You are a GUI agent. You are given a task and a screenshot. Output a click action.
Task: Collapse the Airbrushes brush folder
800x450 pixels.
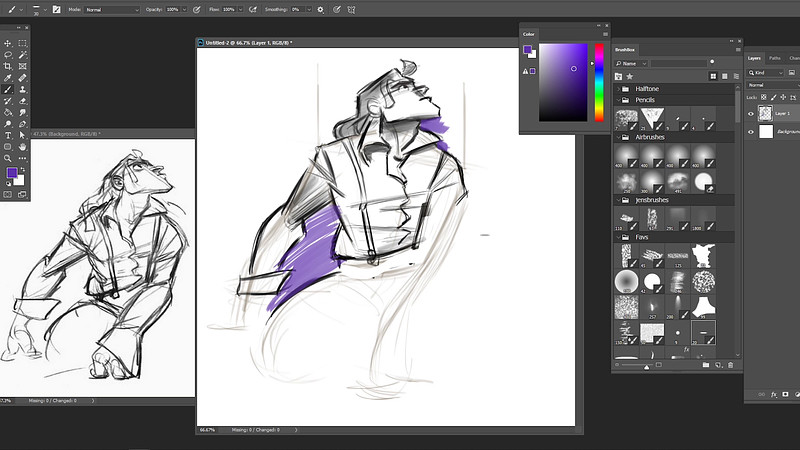[x=619, y=137]
